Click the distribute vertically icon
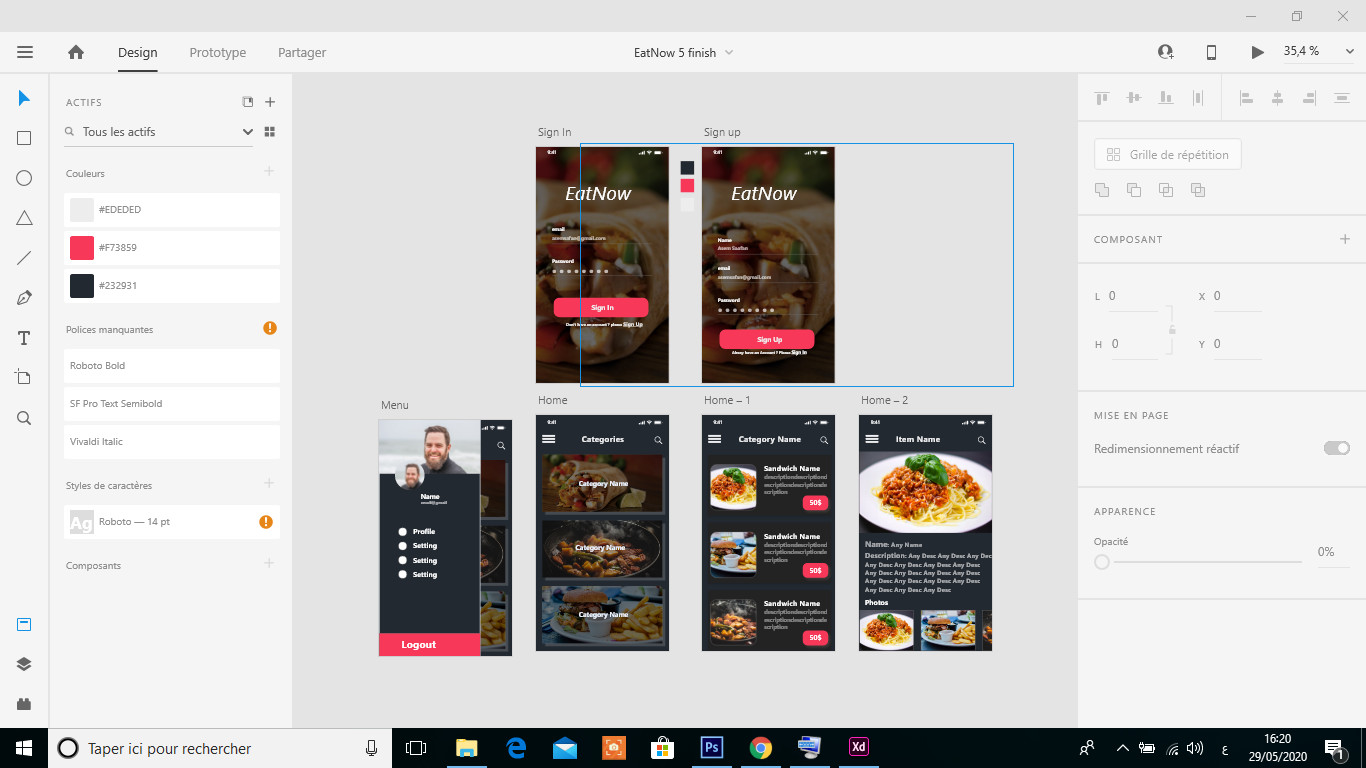Screen dimensions: 1366x768 pos(1197,98)
